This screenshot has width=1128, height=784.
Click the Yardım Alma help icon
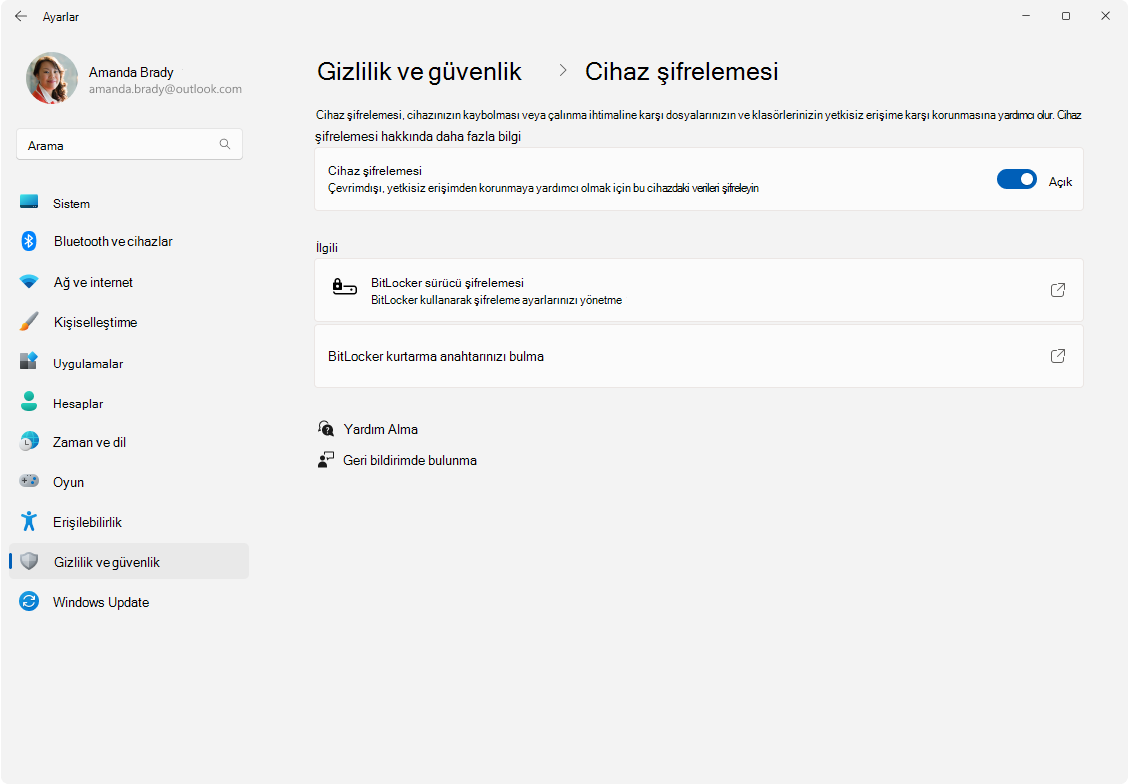click(x=326, y=429)
